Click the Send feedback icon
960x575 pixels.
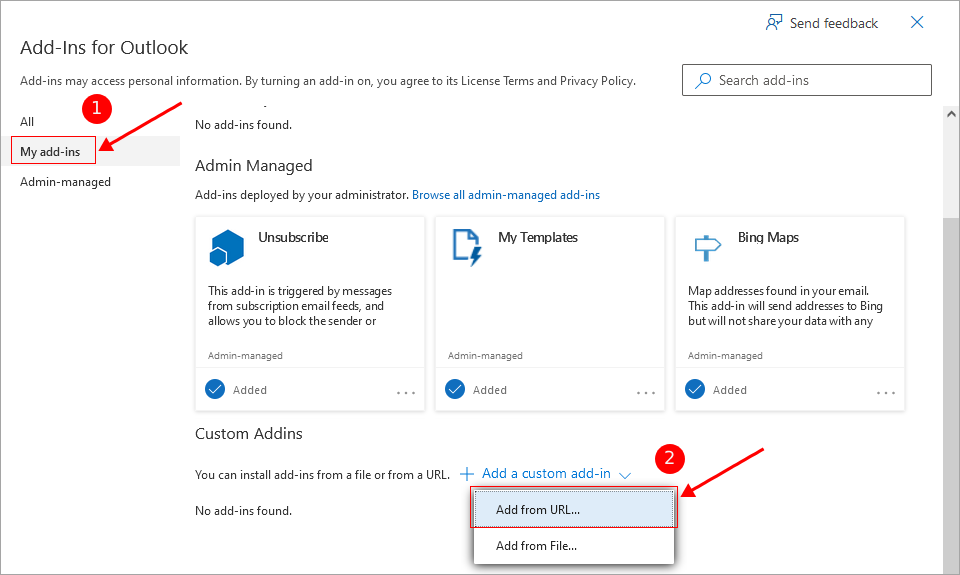pos(774,23)
